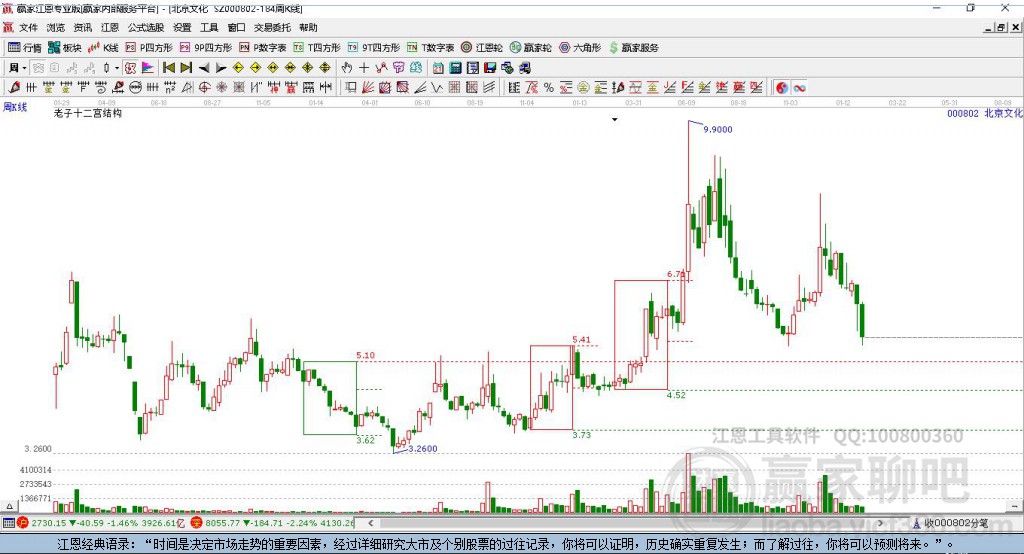Open the 9P四方形 tool
1024x554 pixels.
206,48
